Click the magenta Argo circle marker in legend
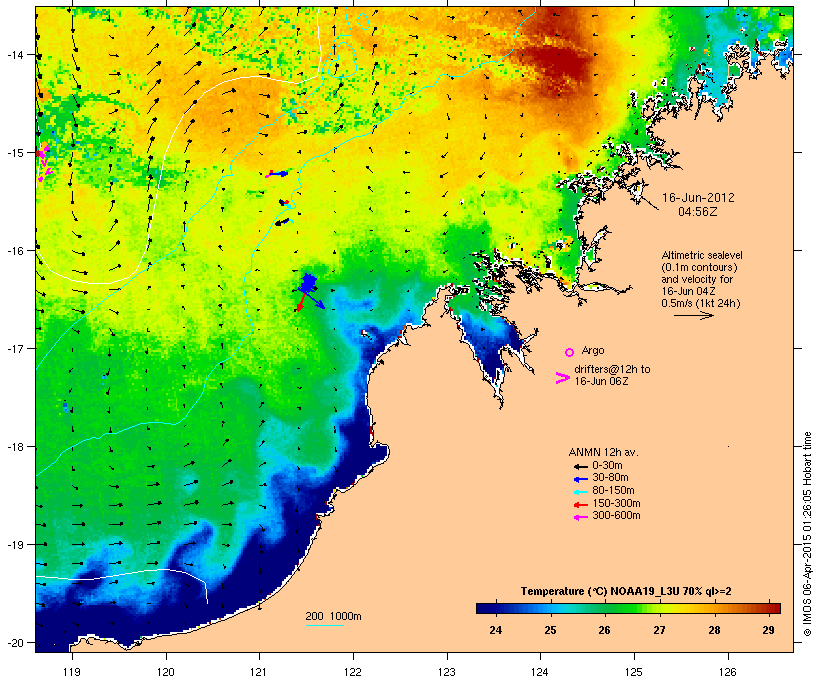Viewport: 820px width, 680px height. pyautogui.click(x=570, y=352)
